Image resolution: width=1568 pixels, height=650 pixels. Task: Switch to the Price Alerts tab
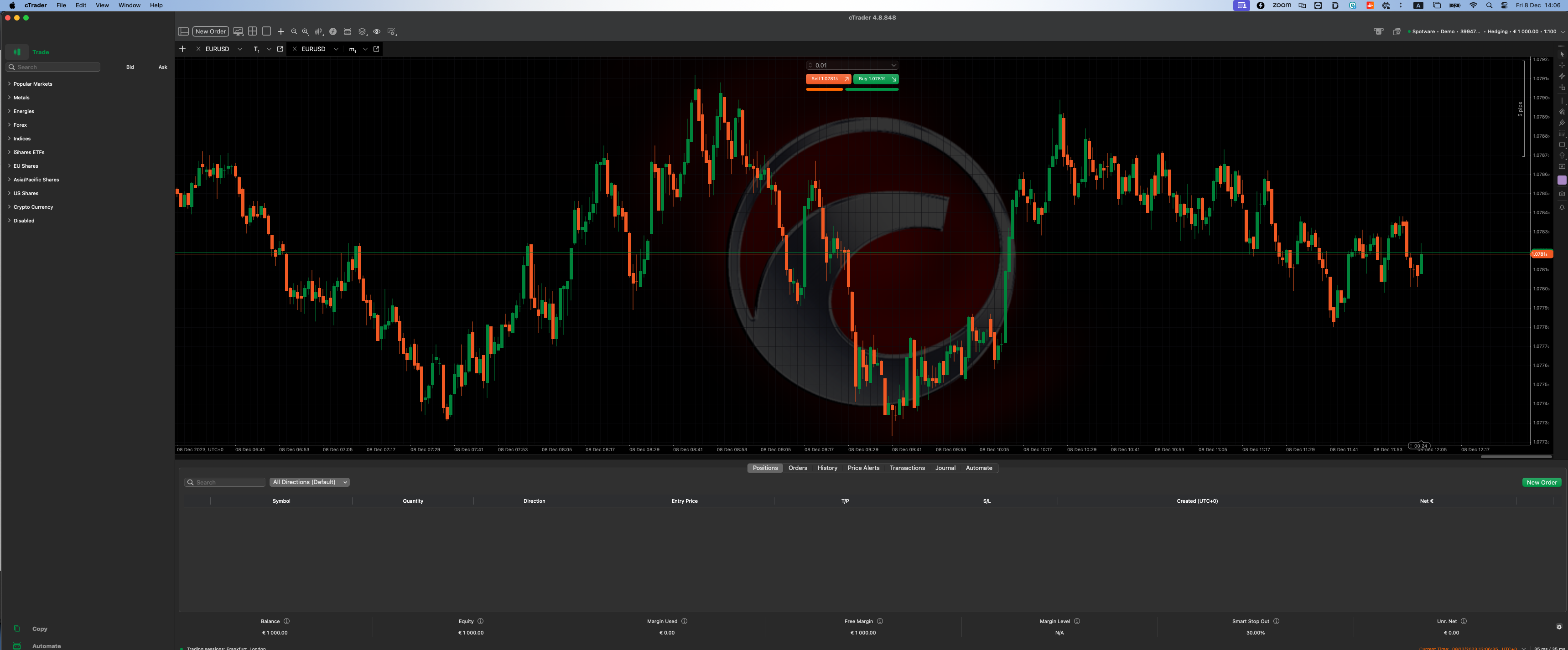pyautogui.click(x=863, y=468)
